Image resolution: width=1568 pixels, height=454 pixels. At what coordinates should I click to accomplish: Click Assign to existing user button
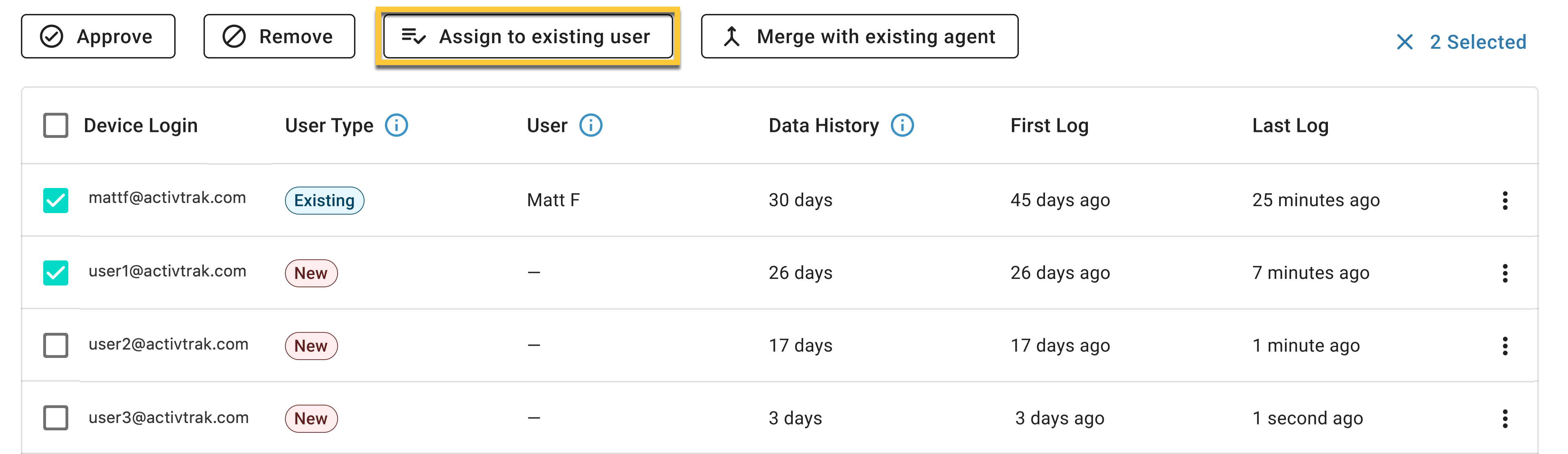click(528, 37)
